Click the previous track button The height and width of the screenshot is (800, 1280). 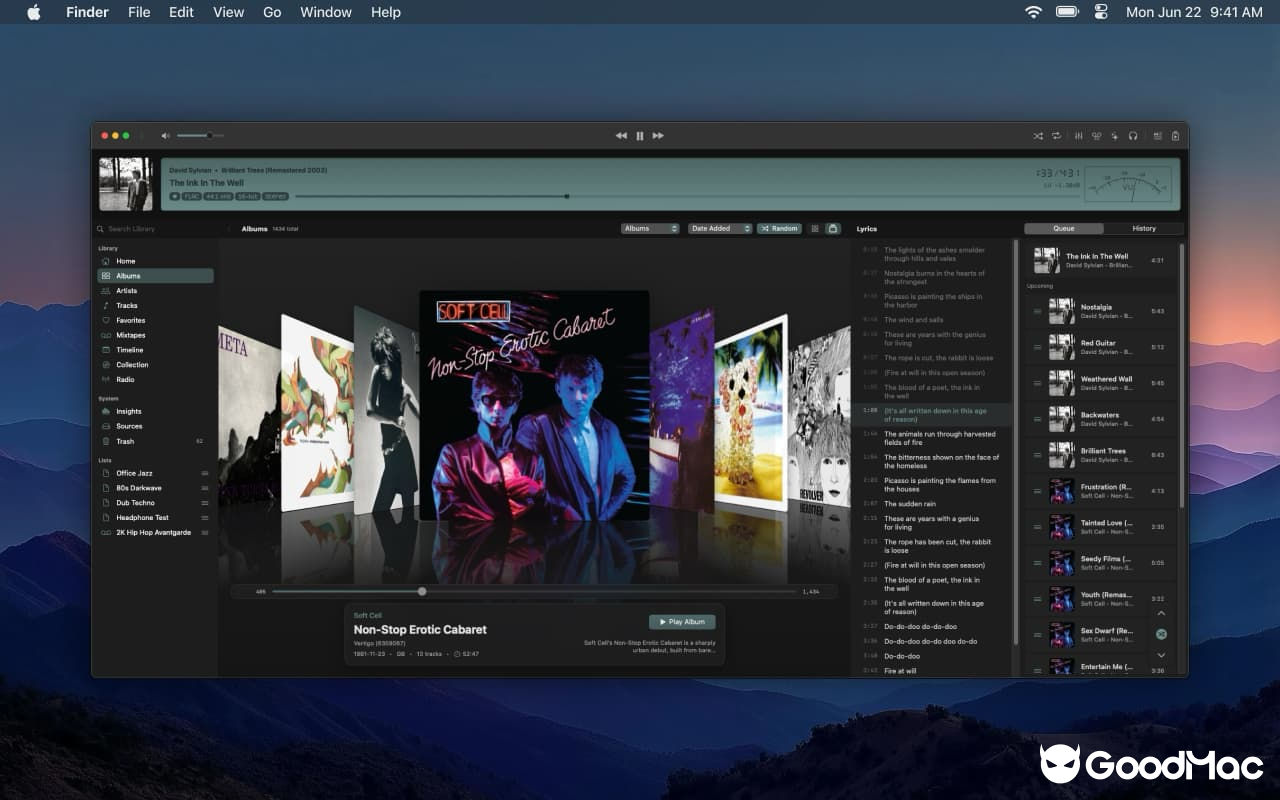point(621,135)
